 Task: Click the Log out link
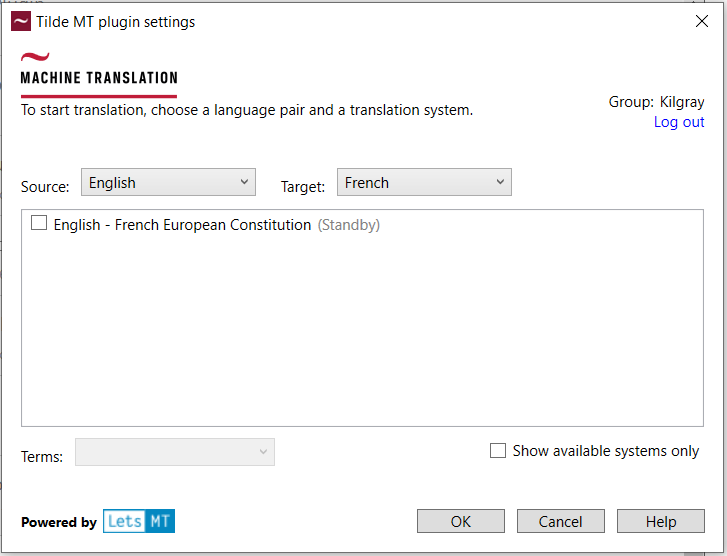(x=679, y=122)
